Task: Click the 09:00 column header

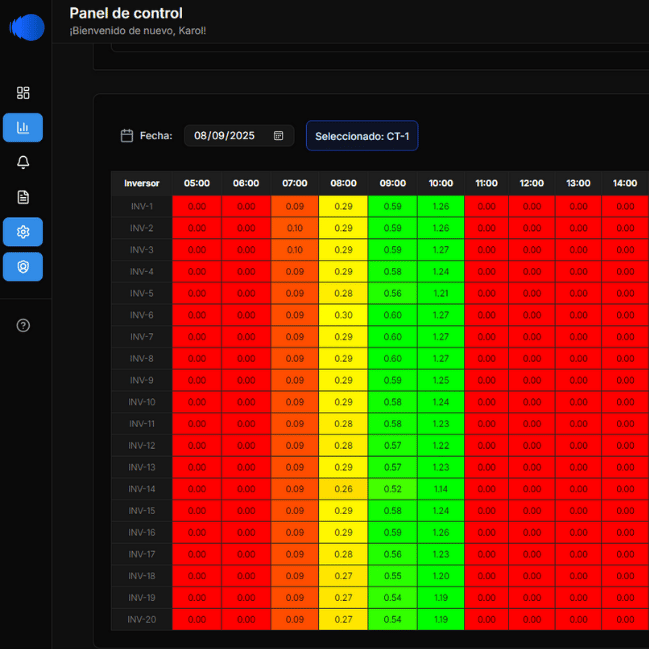Action: coord(393,183)
